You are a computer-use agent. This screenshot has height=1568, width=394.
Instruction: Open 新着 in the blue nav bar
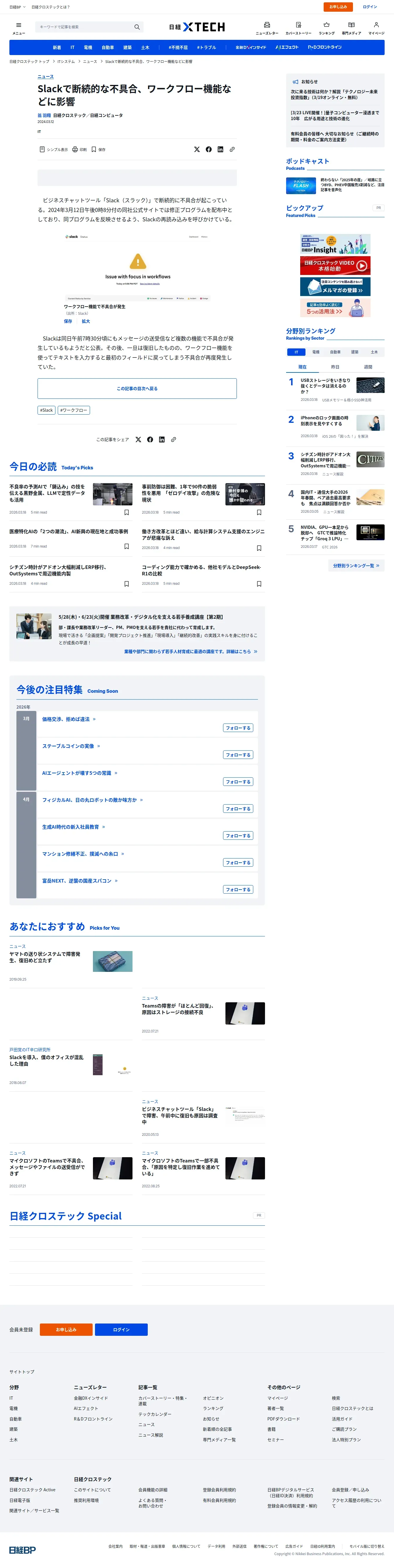click(57, 47)
